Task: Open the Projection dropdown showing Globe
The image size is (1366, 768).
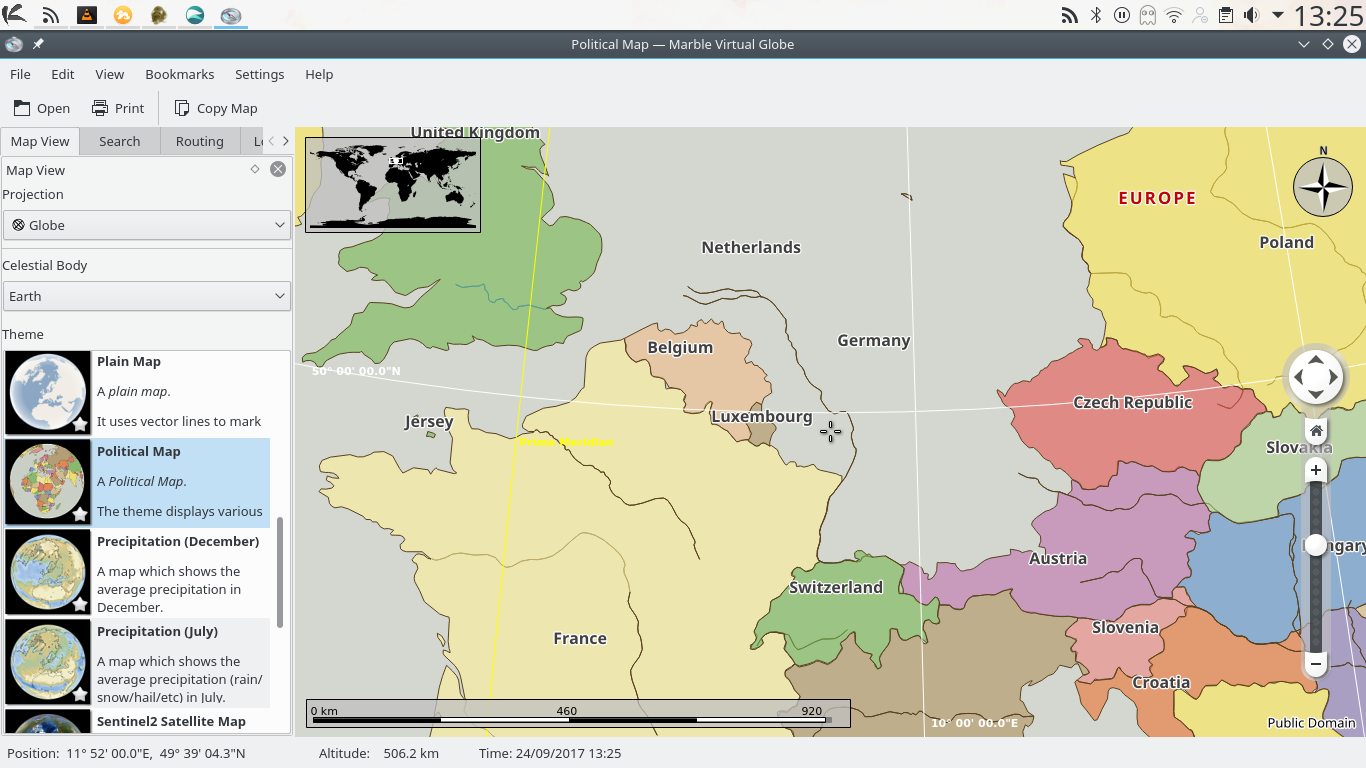Action: [x=147, y=225]
